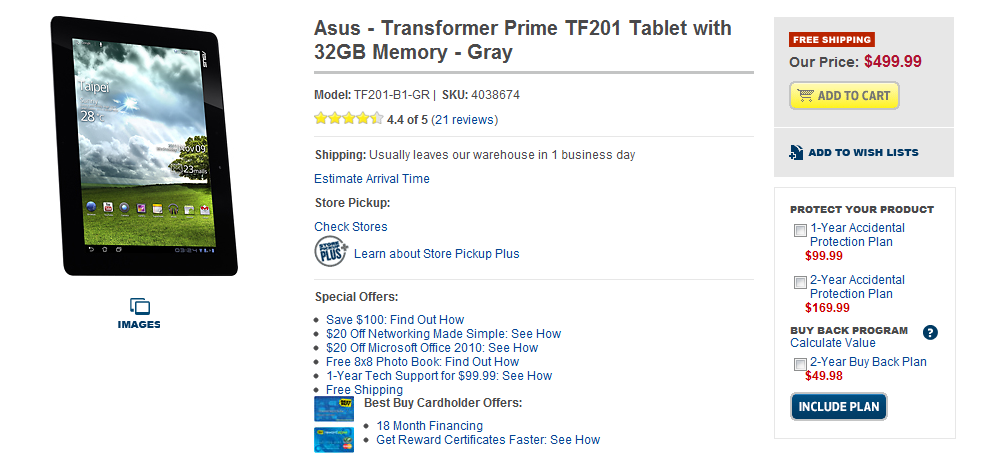This screenshot has width=990, height=465.
Task: Enable the 2-Year Buy Back Plan checkbox
Action: coord(800,365)
